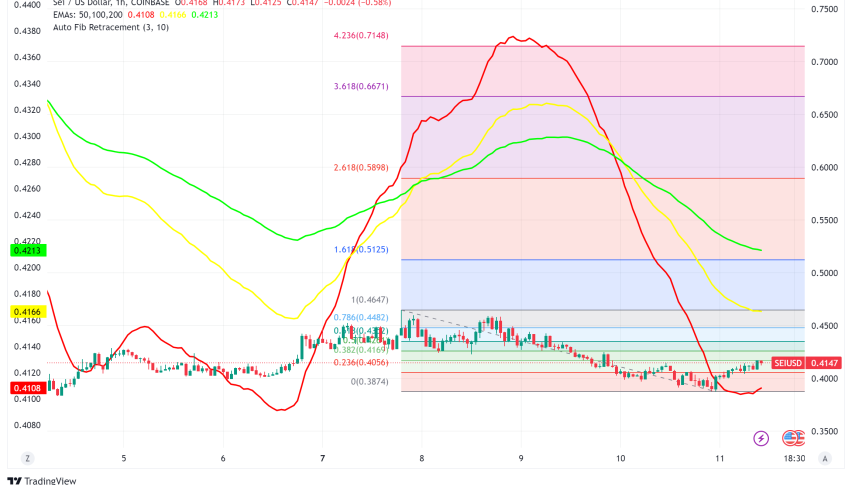The width and height of the screenshot is (852, 485).
Task: Click 0.4360 on the left price scale
Action: tap(27, 57)
